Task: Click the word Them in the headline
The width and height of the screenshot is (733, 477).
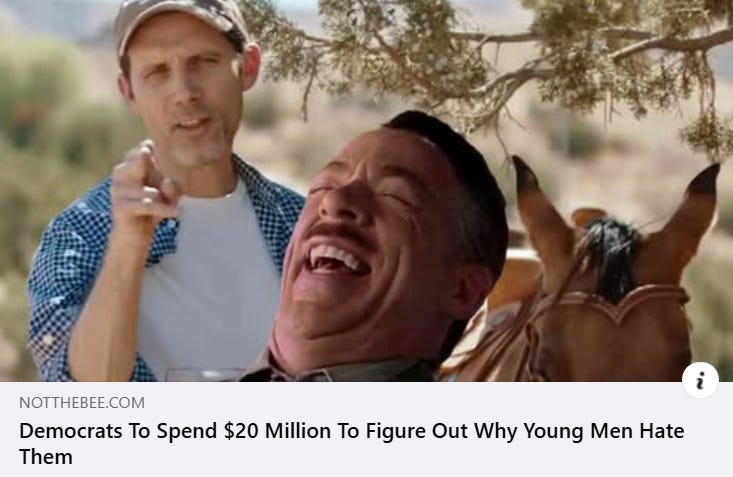Action: pyautogui.click(x=46, y=456)
